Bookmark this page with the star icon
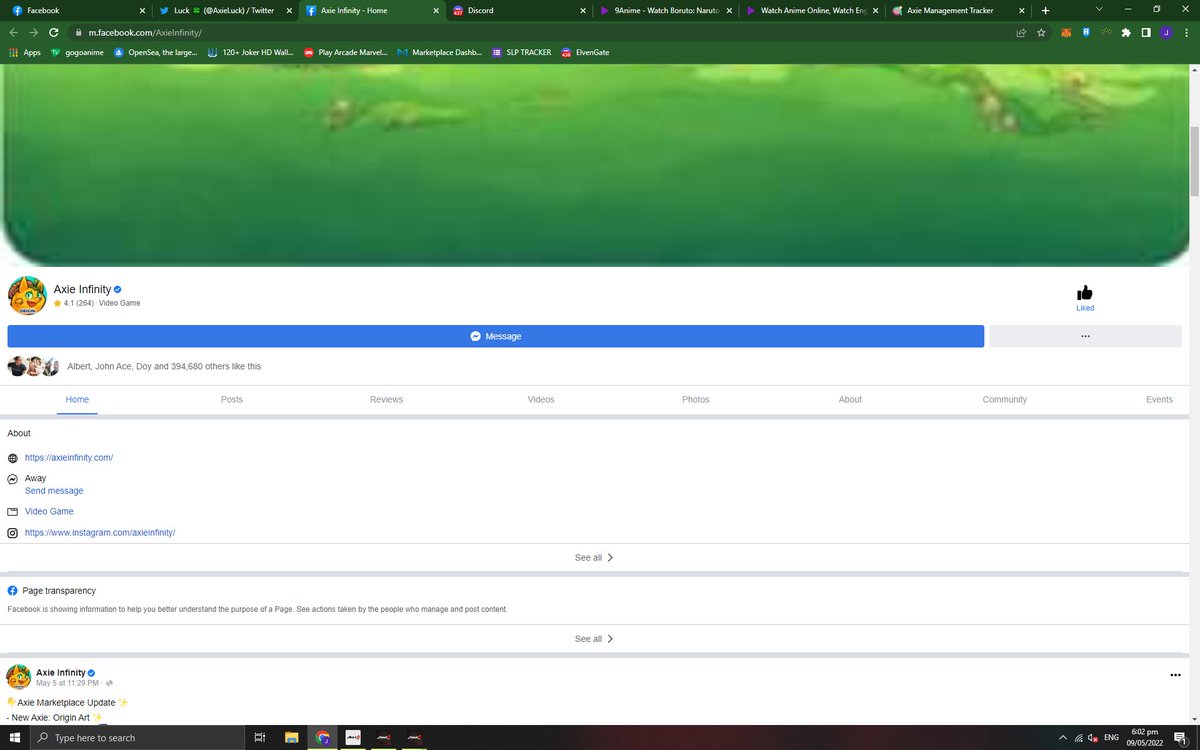 [x=1041, y=32]
